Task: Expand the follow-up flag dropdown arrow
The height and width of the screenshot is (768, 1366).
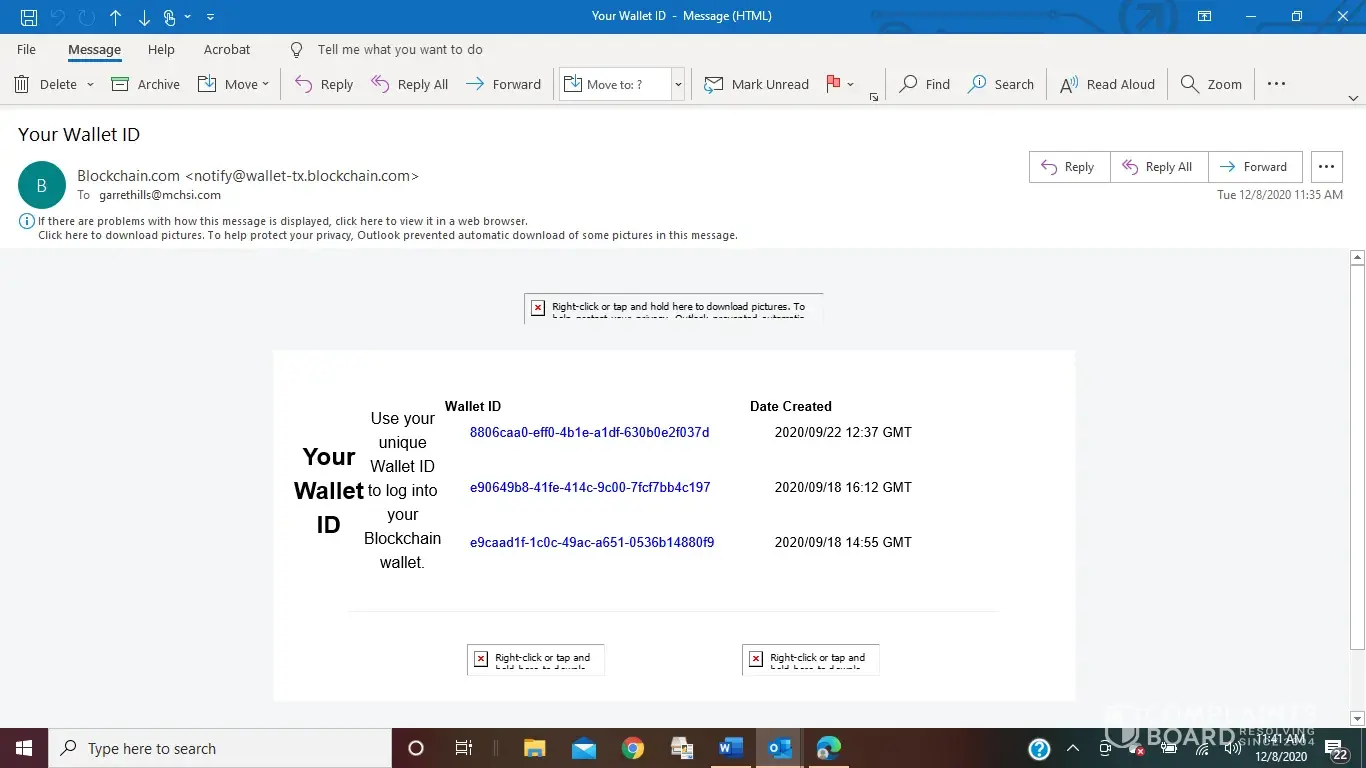Action: click(x=851, y=84)
